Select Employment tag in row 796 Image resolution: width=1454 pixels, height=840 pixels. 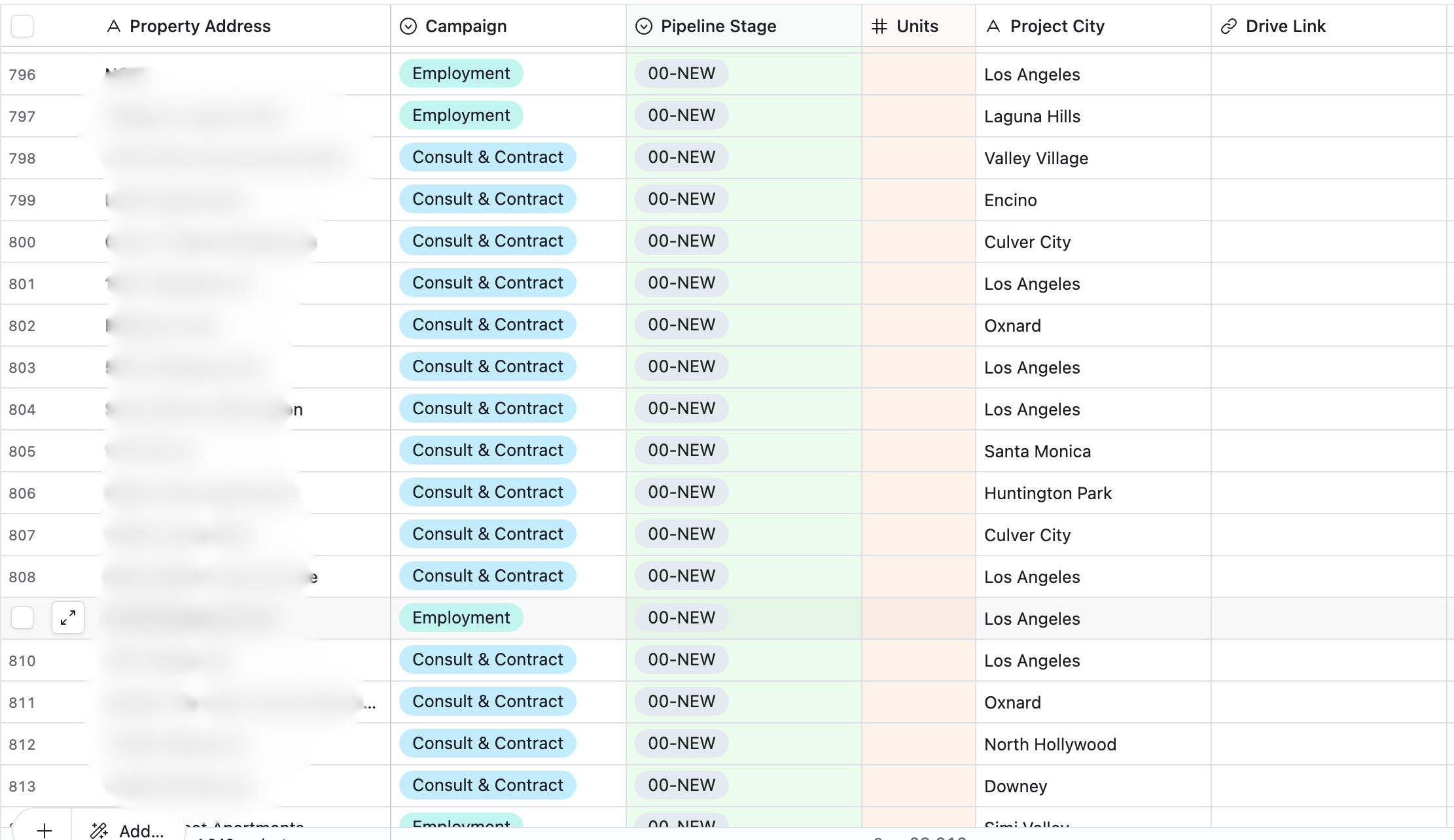pos(461,73)
